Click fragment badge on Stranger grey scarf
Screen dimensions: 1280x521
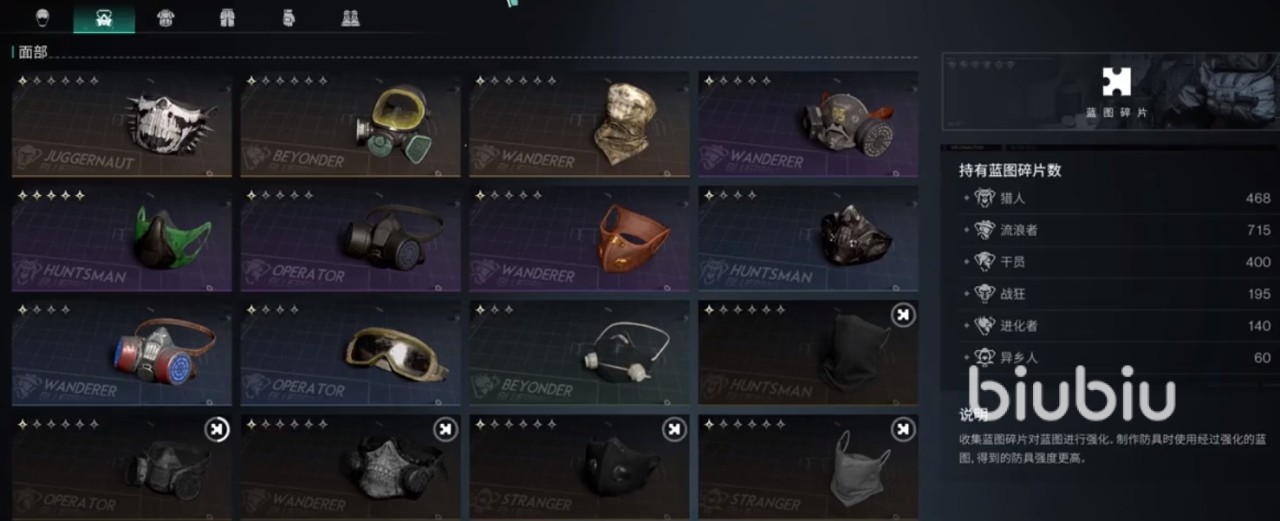[903, 430]
